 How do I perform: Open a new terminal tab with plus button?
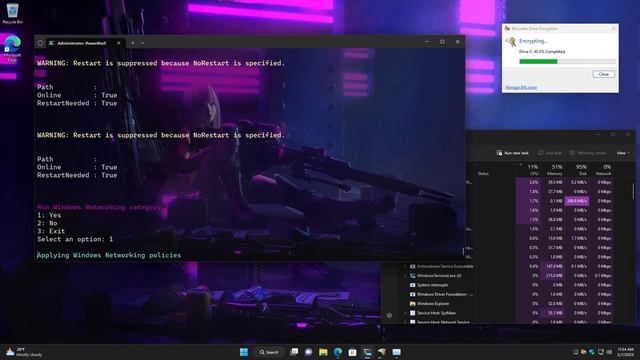pyautogui.click(x=133, y=43)
